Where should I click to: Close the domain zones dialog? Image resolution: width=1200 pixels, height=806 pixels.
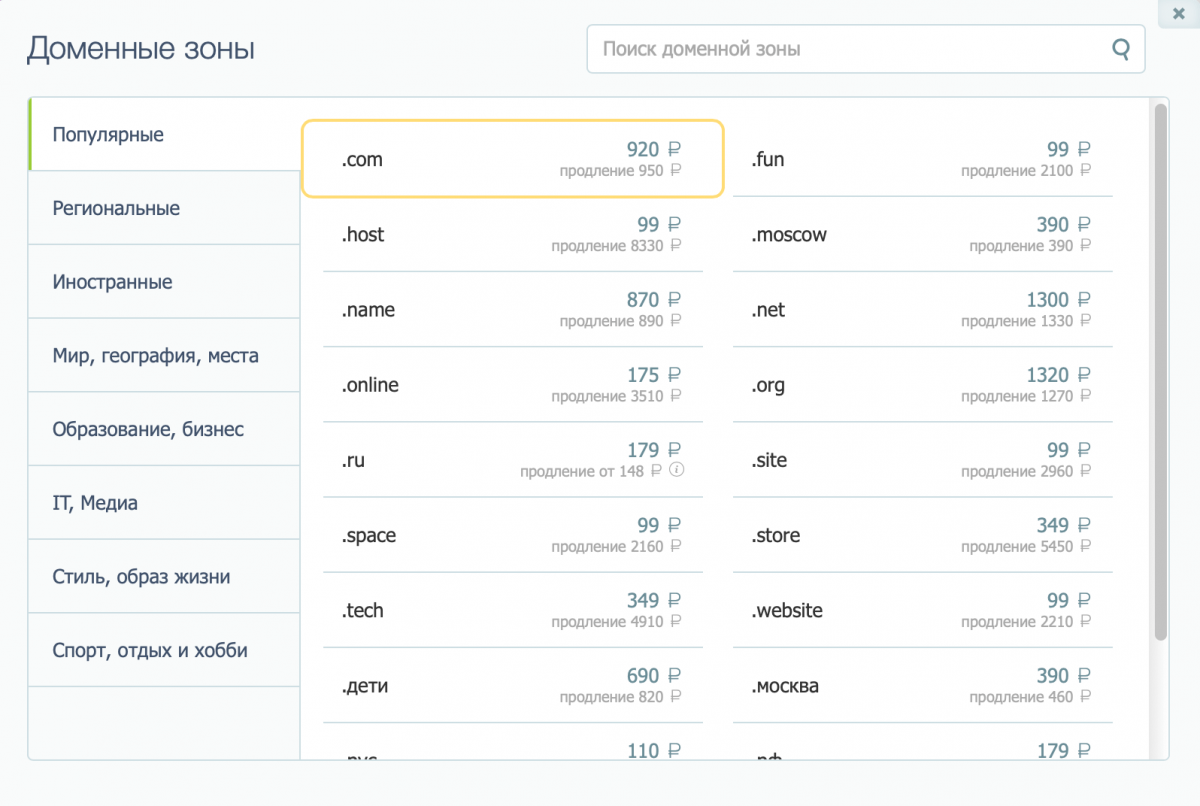pyautogui.click(x=1178, y=13)
